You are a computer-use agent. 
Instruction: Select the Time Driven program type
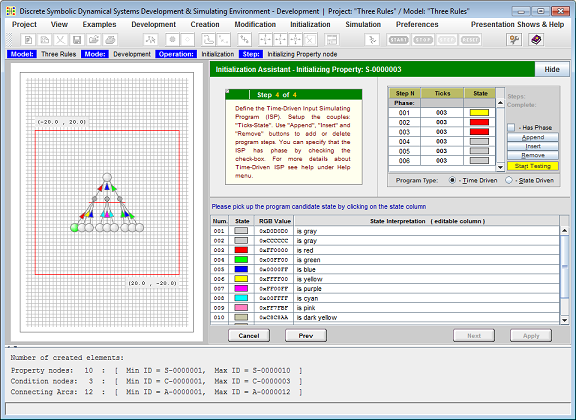pos(452,180)
